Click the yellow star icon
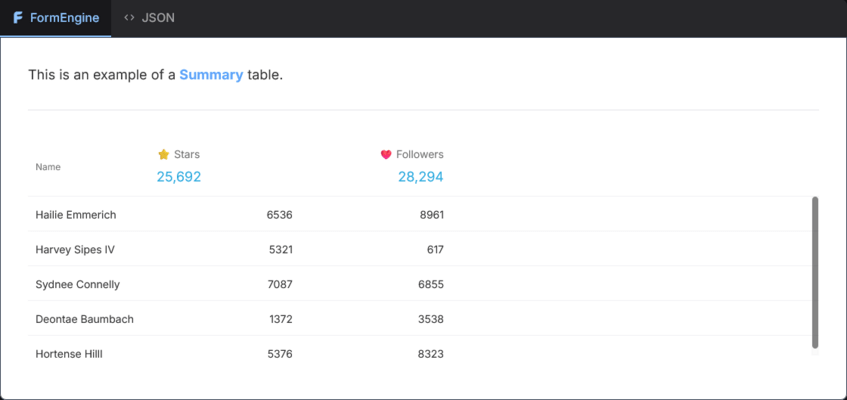This screenshot has height=400, width=847. pyautogui.click(x=164, y=155)
